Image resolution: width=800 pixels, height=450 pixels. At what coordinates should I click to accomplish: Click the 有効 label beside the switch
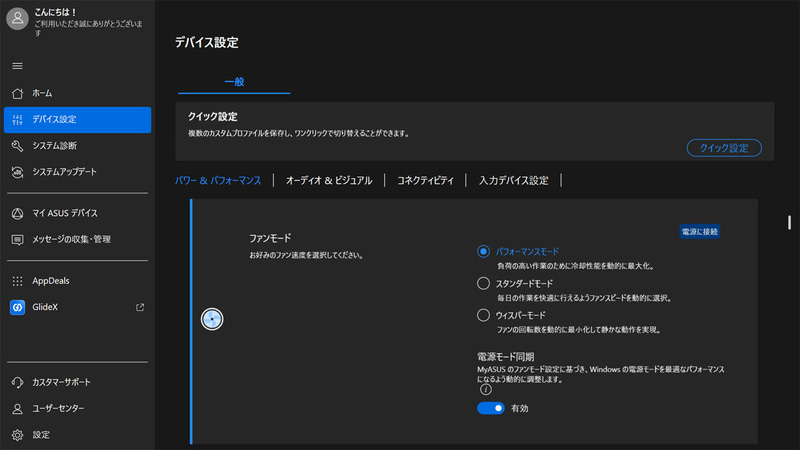click(519, 408)
